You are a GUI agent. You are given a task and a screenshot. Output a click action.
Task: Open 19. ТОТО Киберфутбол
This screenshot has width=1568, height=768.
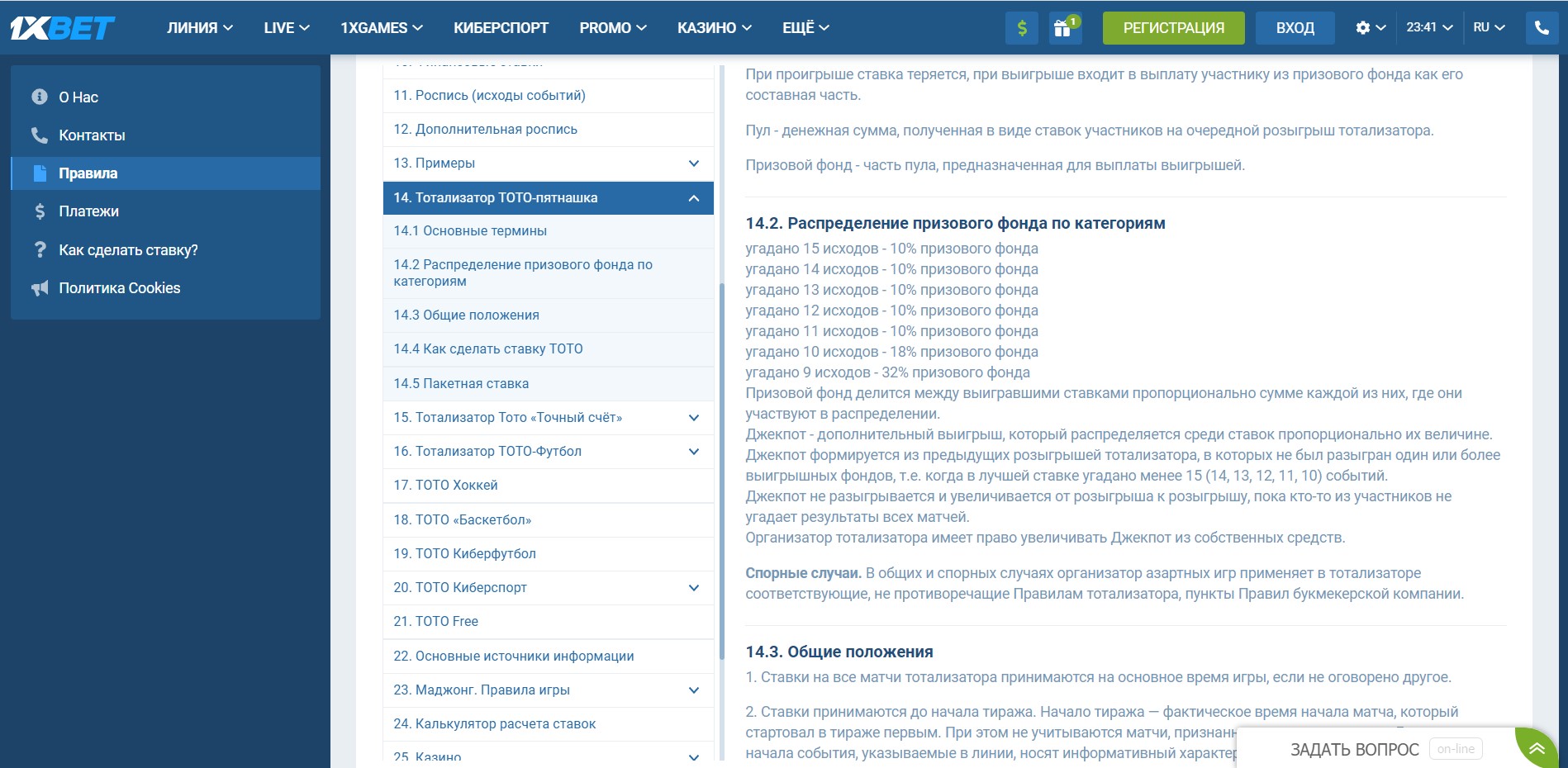click(549, 554)
